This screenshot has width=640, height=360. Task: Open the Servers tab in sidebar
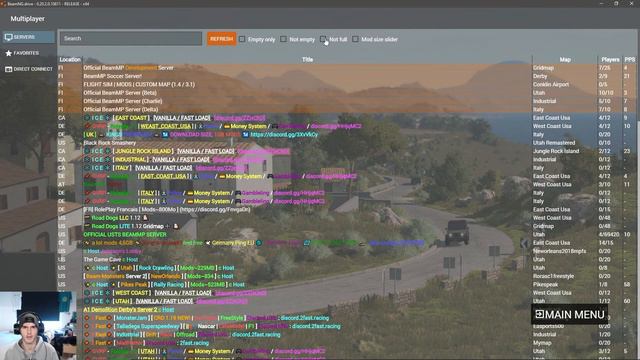(28, 37)
